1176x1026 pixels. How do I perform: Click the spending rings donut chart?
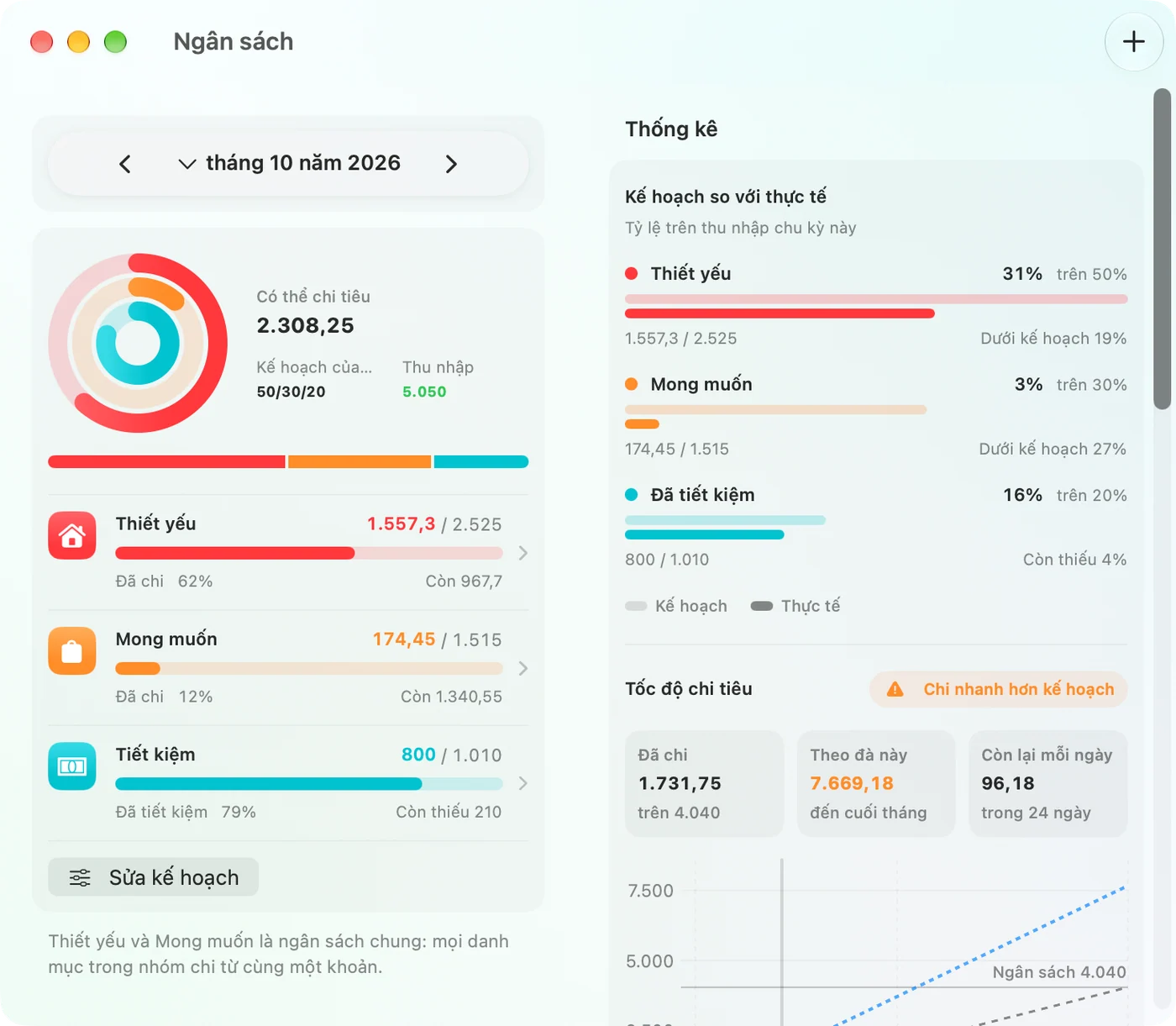(x=138, y=343)
